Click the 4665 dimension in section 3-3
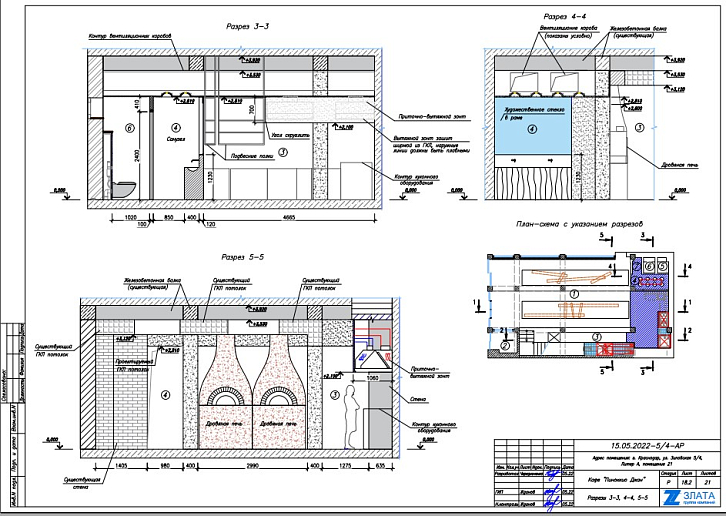Image resolution: width=726 pixels, height=516 pixels. tap(289, 216)
